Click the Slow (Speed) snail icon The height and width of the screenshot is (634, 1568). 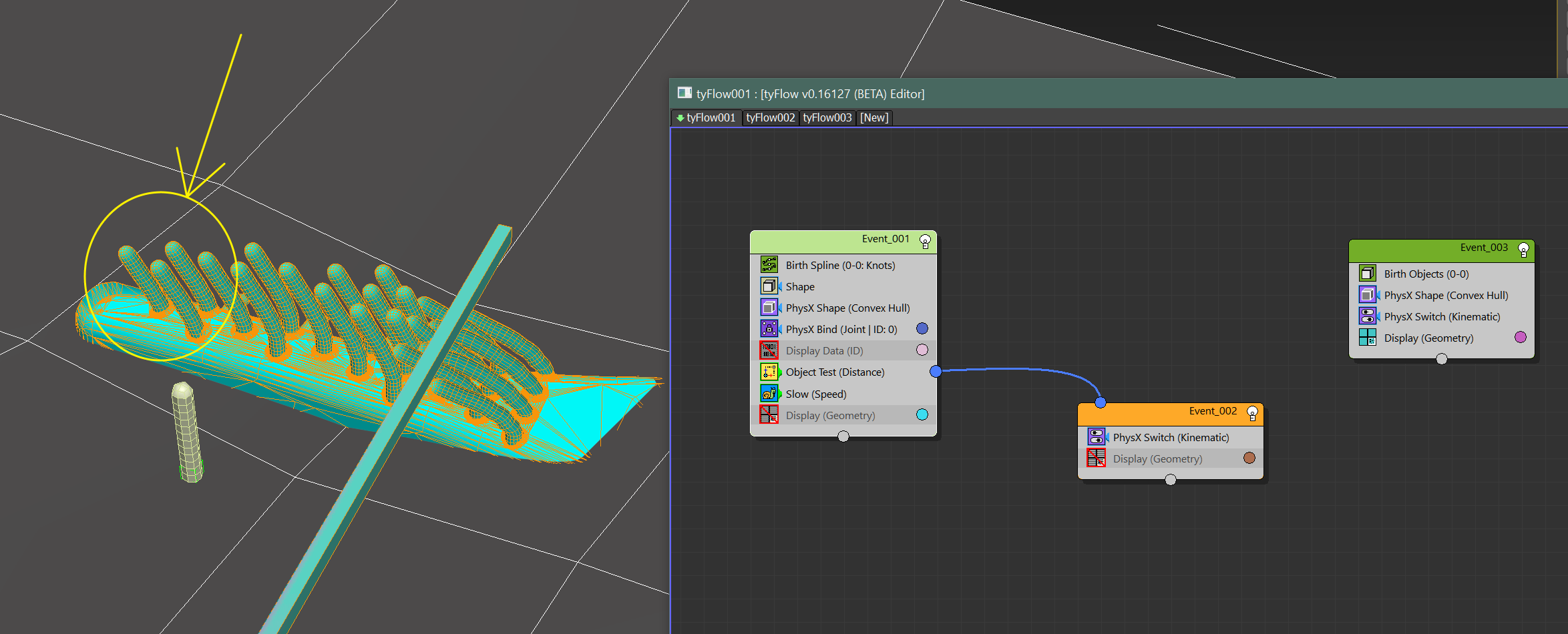(769, 394)
